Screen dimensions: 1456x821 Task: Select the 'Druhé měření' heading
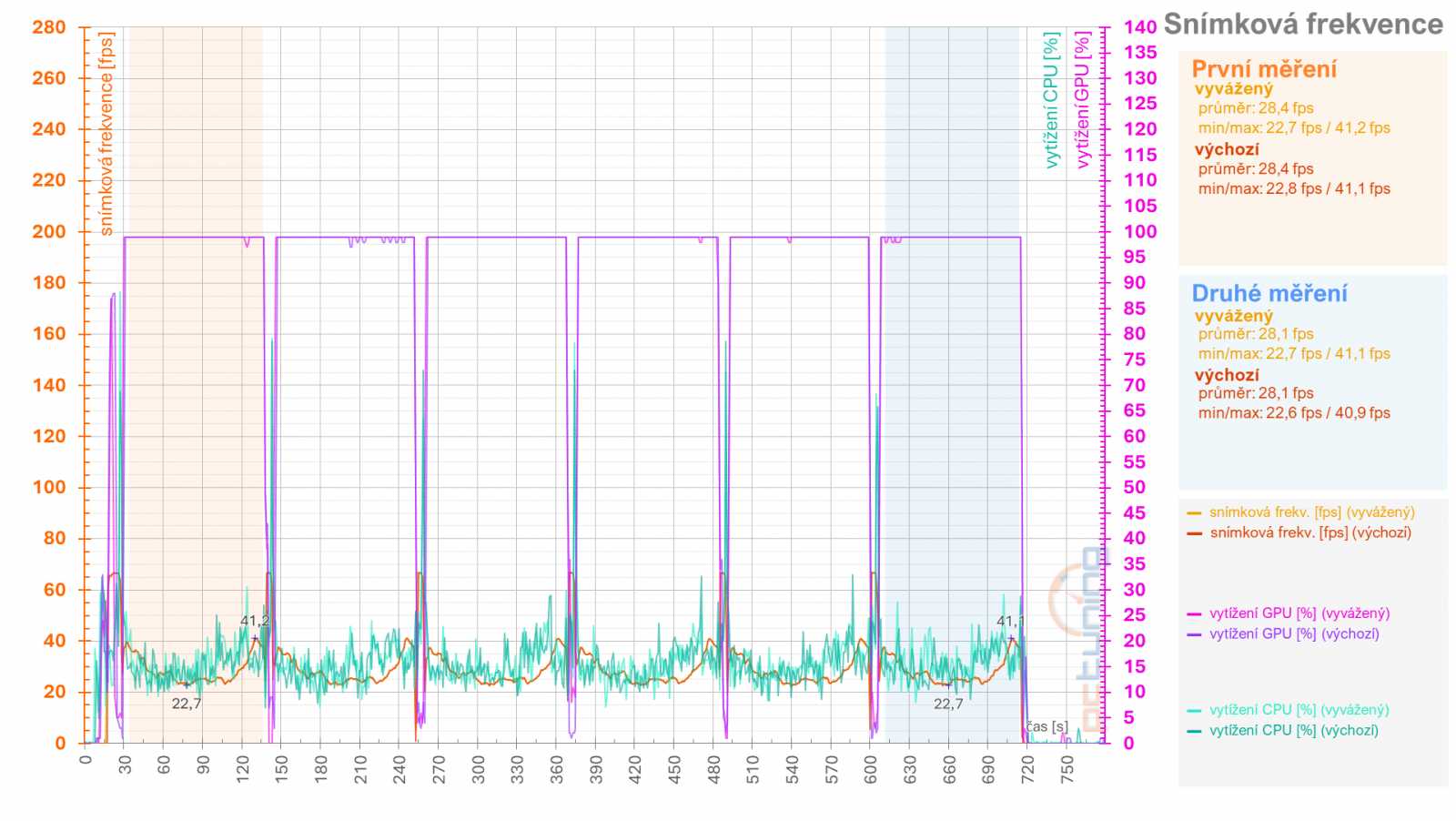point(1269,293)
